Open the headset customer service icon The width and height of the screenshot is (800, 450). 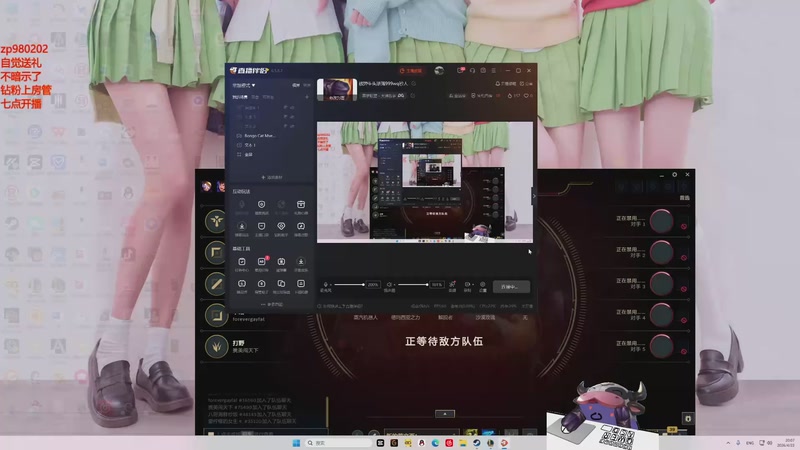(472, 70)
